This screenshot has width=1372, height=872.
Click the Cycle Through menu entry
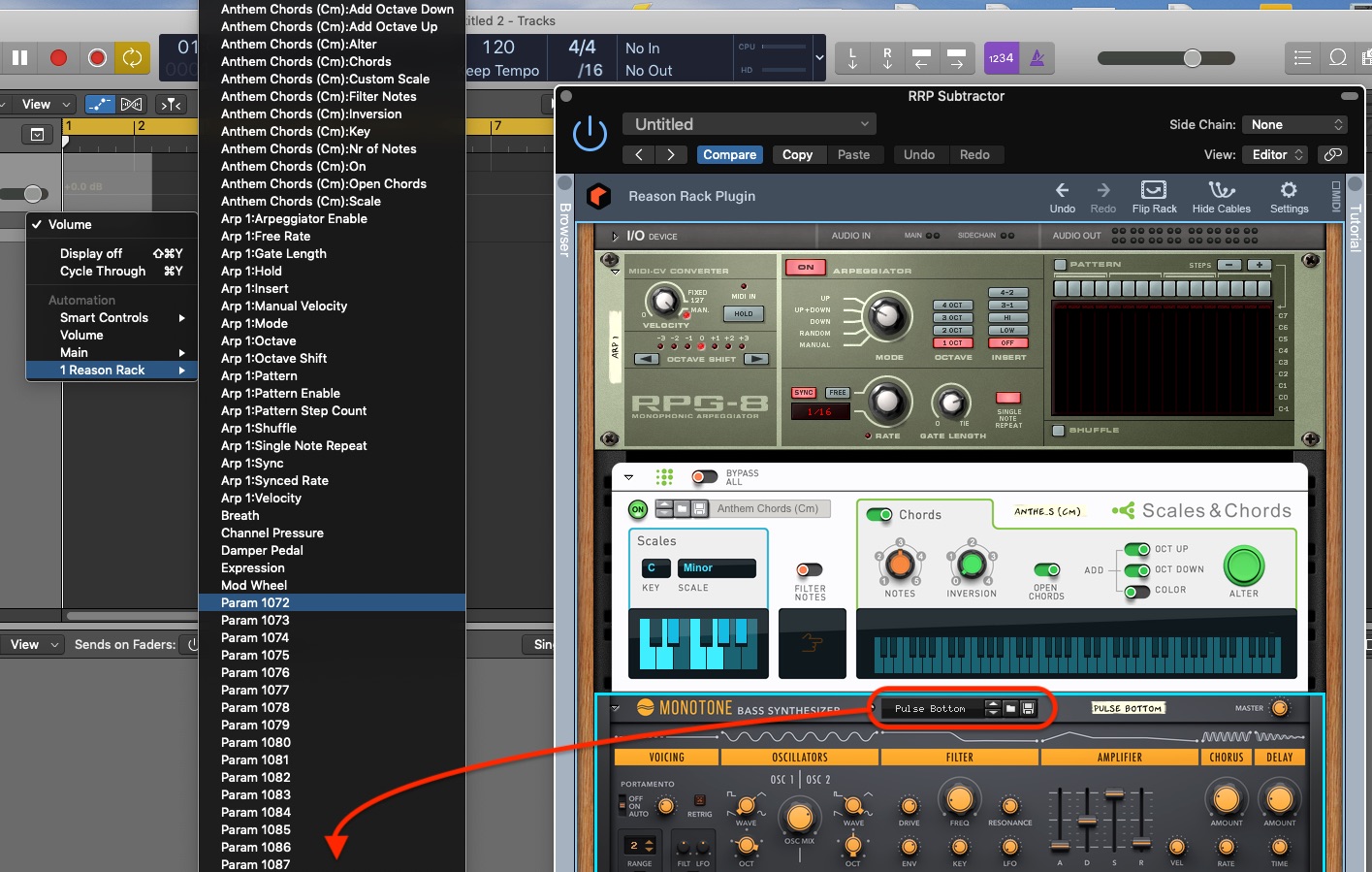112,271
